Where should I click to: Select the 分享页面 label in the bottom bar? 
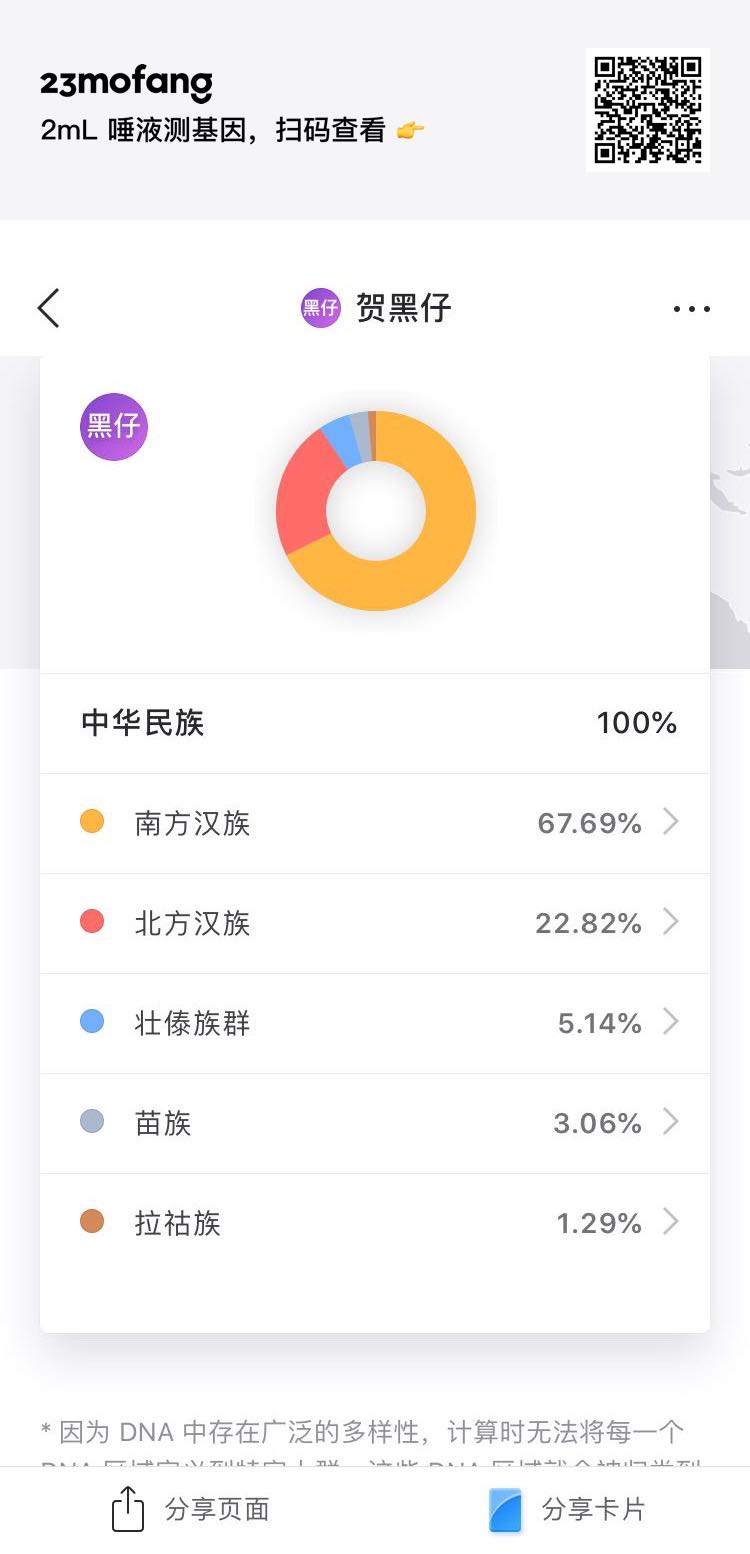(x=217, y=1509)
